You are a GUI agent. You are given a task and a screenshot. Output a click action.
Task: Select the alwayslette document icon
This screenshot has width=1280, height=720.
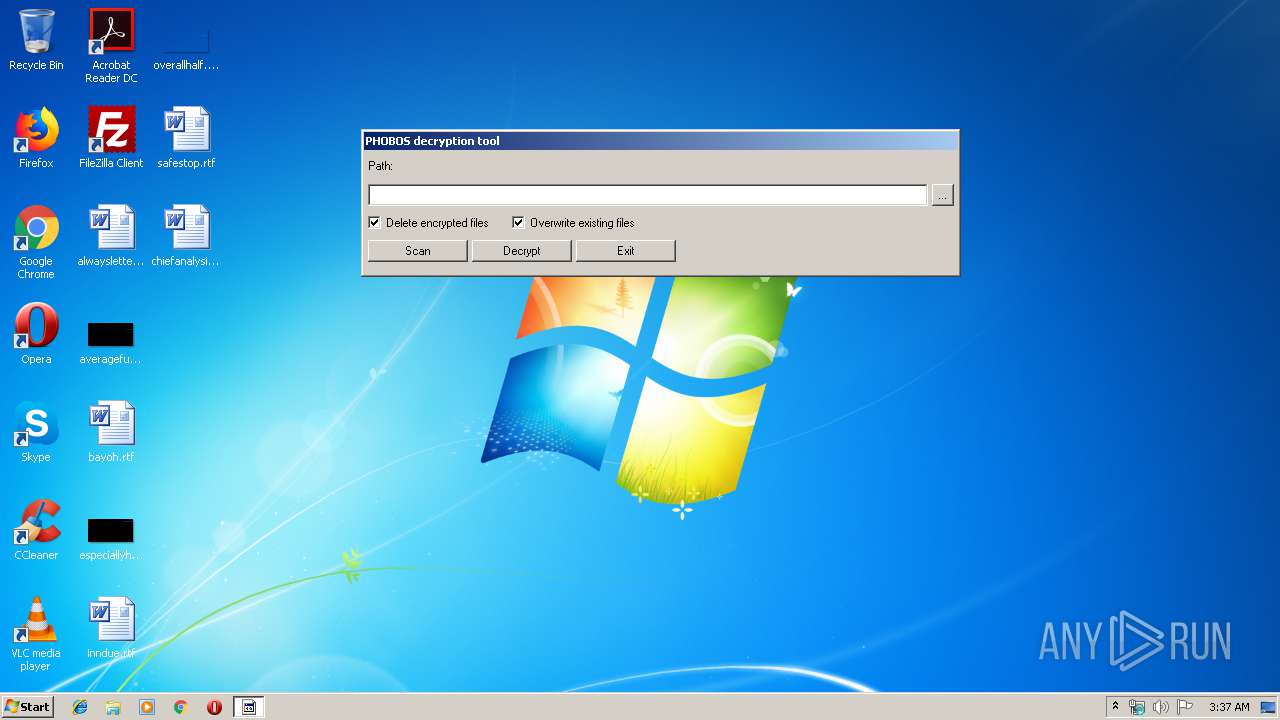[x=111, y=236]
